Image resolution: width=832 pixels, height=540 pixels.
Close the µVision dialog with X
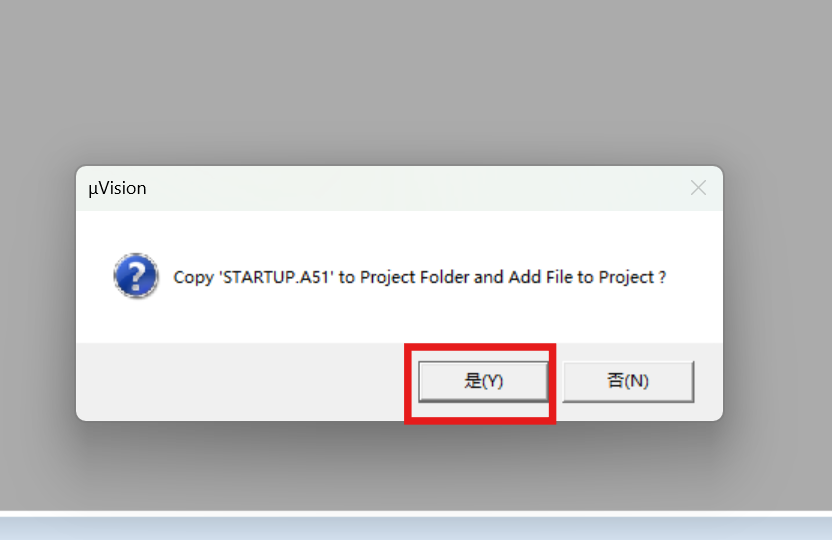pyautogui.click(x=698, y=188)
